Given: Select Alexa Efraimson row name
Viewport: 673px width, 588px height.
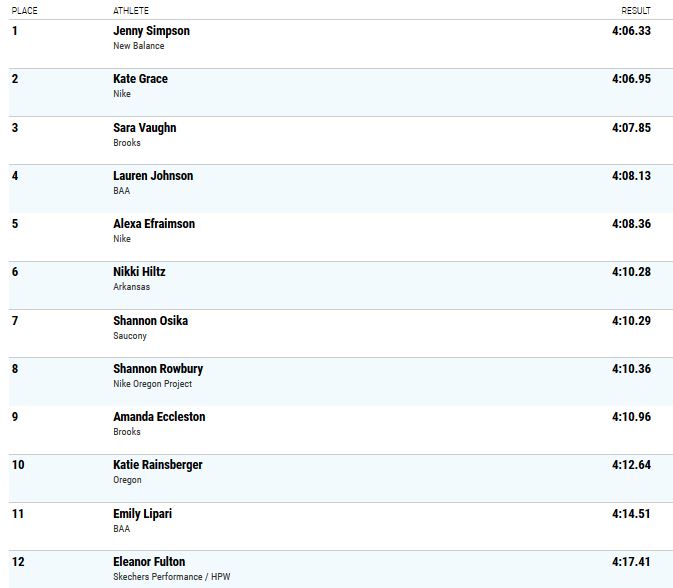Looking at the screenshot, I should [x=154, y=224].
